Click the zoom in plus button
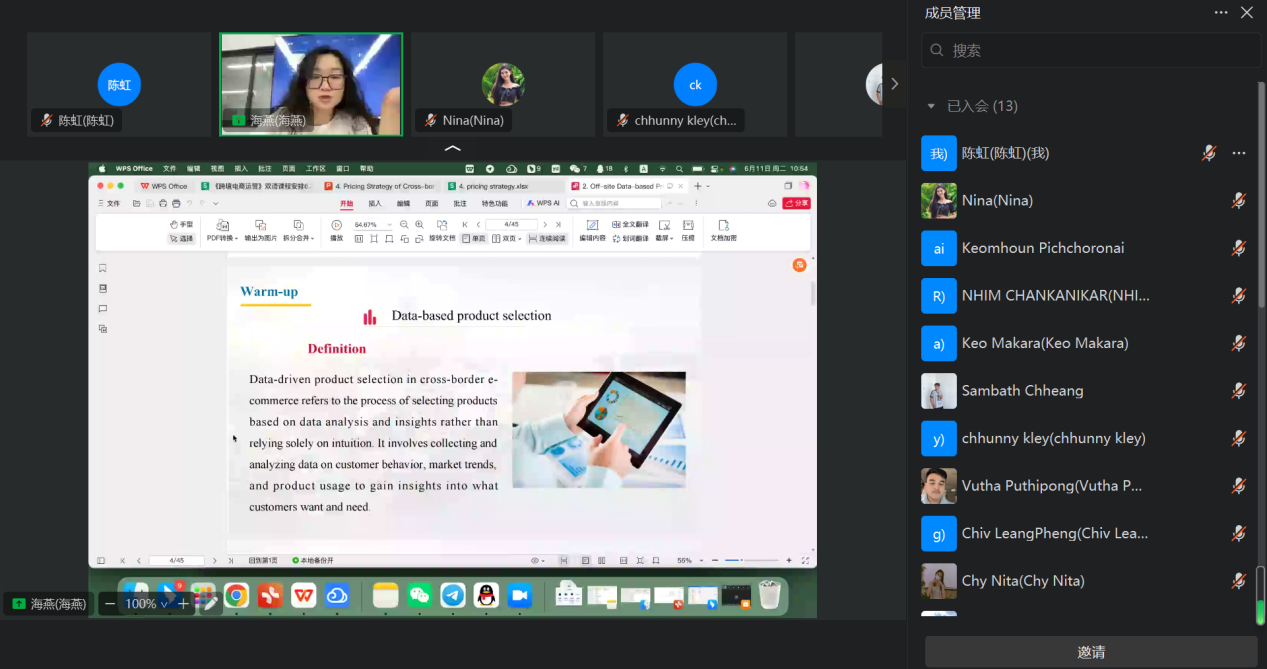 click(x=183, y=604)
